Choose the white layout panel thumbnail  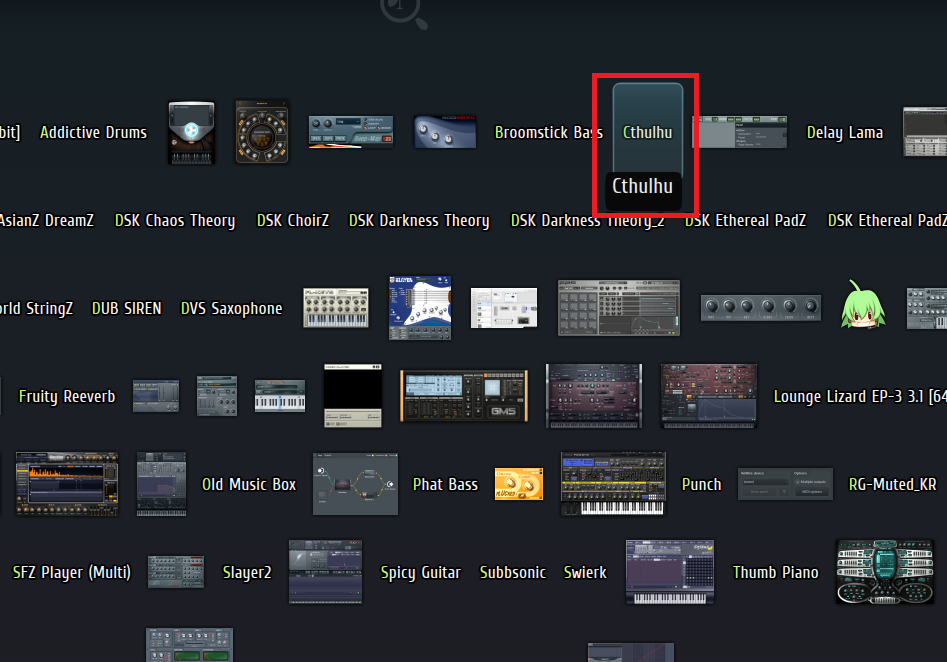504,308
